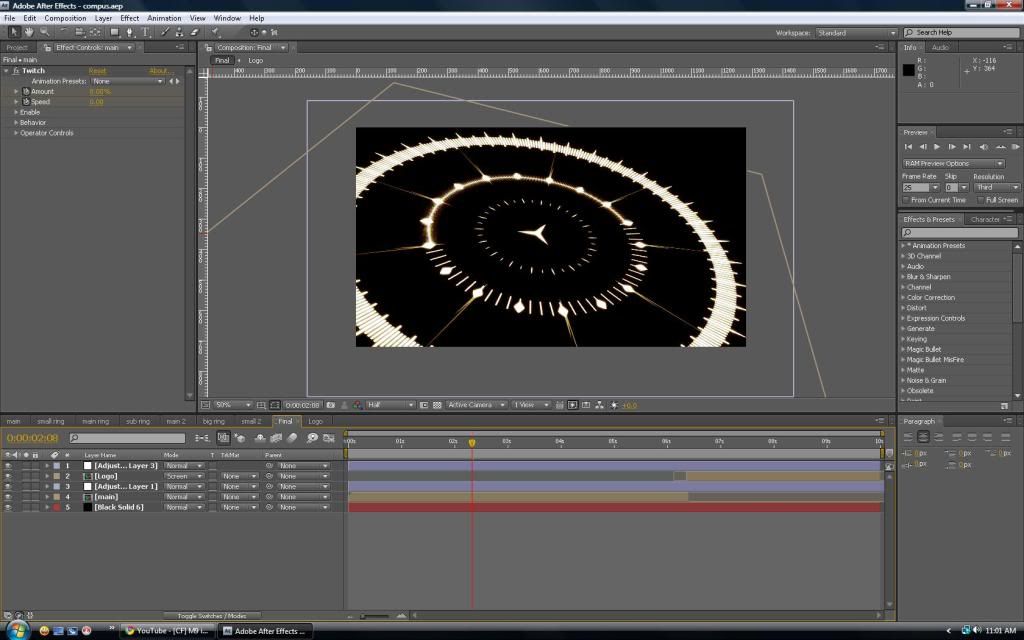The image size is (1024, 640).
Task: Enable the From Current Time checkbox
Action: pos(906,200)
